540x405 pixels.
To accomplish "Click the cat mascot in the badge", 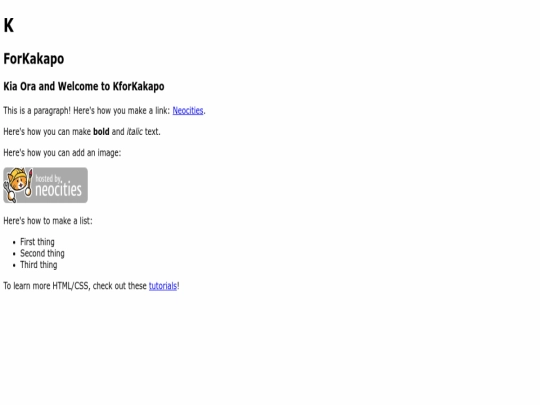I will (18, 185).
